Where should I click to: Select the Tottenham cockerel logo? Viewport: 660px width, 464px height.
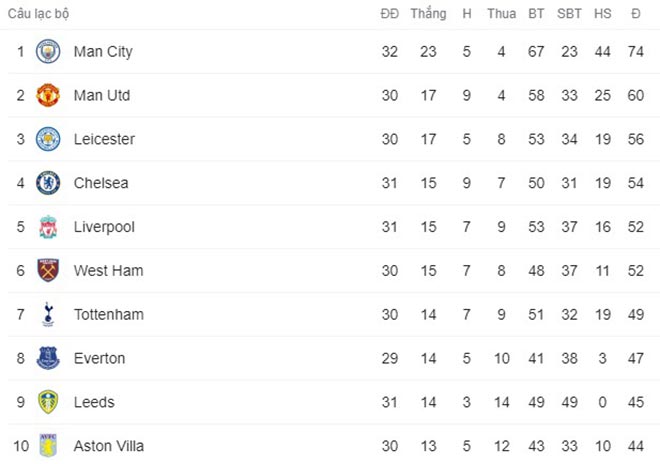point(48,314)
